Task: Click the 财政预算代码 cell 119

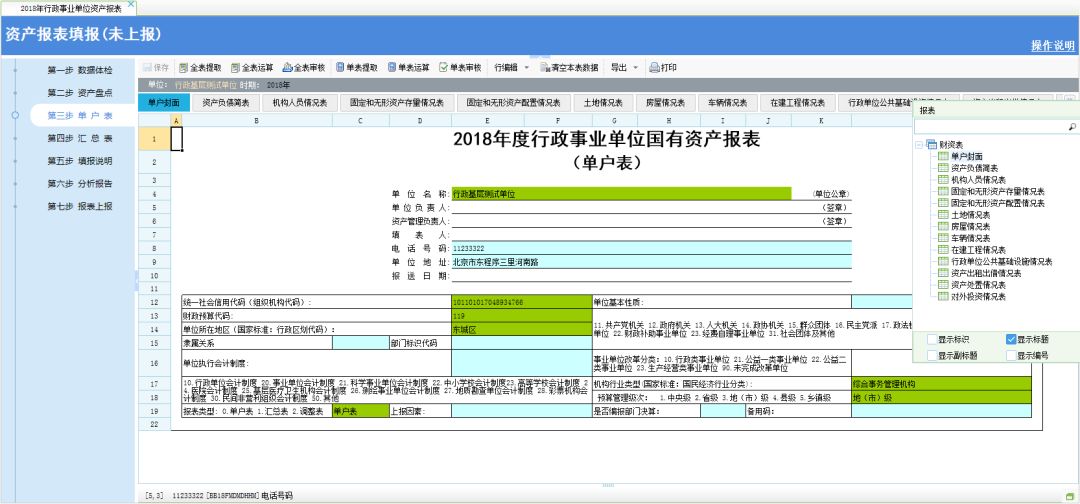Action: click(521, 315)
